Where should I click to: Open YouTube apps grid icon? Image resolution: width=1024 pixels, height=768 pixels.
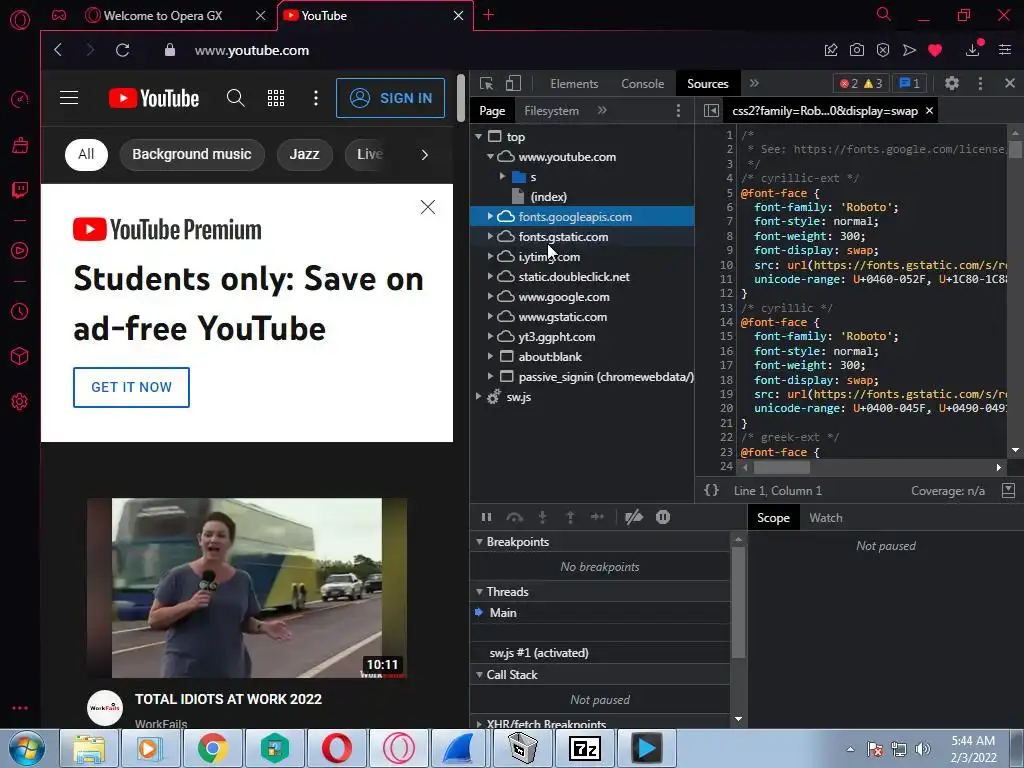pos(276,98)
